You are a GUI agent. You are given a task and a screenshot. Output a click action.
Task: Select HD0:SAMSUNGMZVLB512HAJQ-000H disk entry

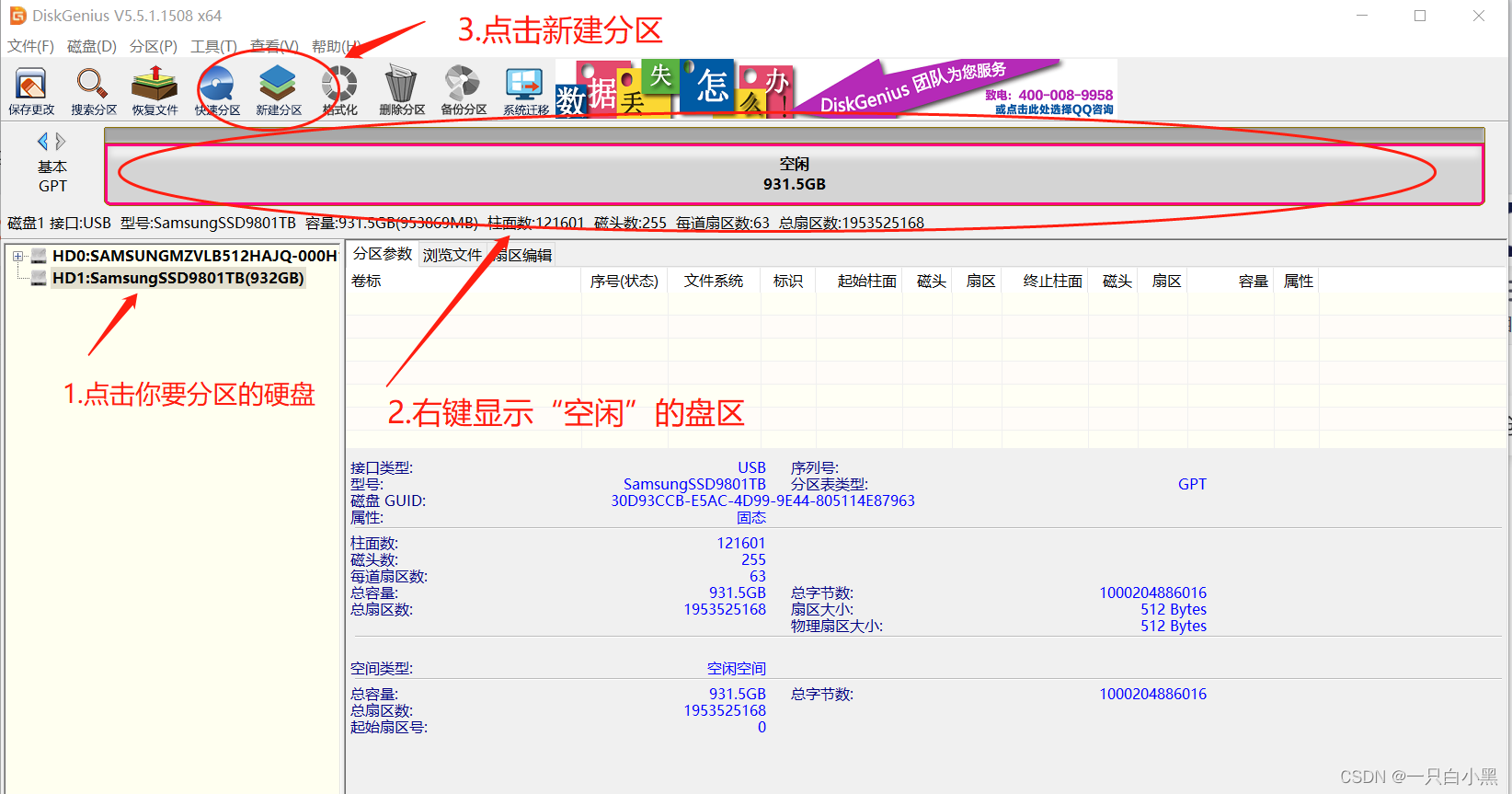point(195,256)
